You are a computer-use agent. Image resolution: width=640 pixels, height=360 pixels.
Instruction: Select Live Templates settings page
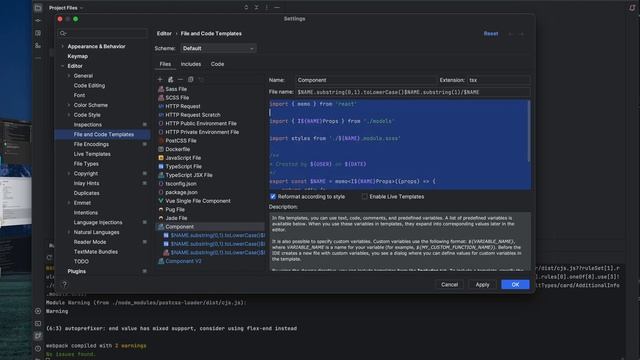pos(92,154)
